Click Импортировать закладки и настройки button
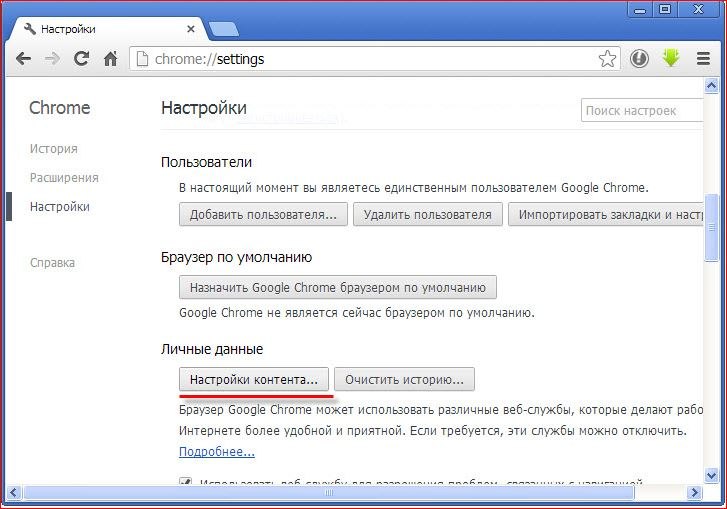This screenshot has width=727, height=509. 606,215
